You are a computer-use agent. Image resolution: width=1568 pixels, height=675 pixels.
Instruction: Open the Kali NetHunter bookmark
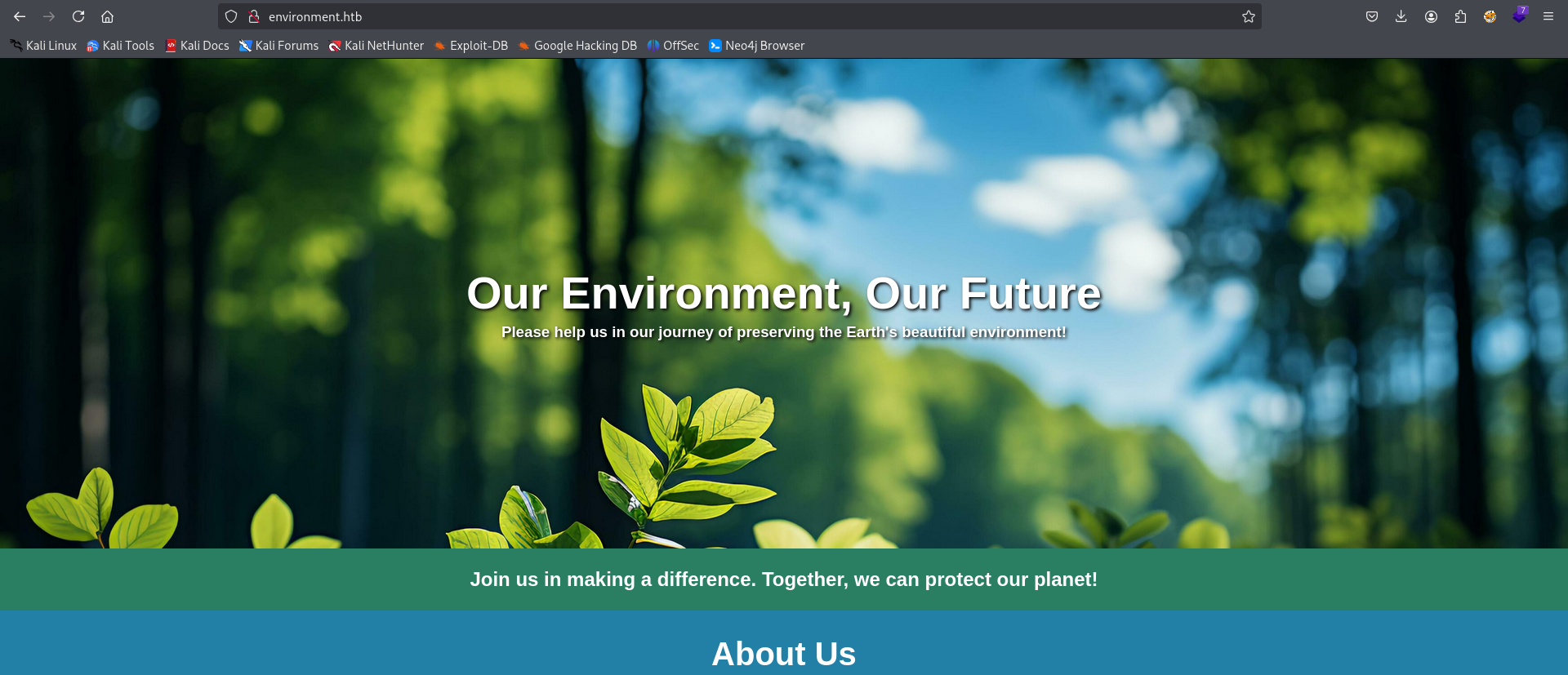click(x=376, y=46)
